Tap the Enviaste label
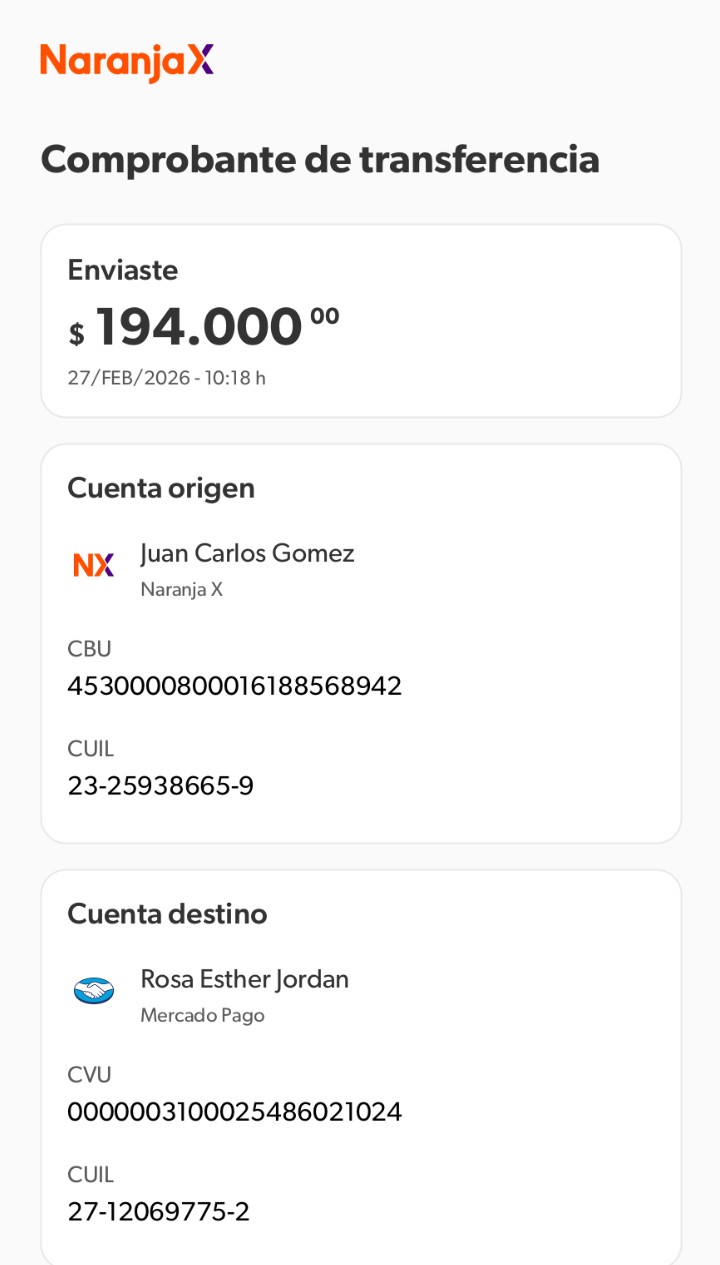 click(x=123, y=270)
